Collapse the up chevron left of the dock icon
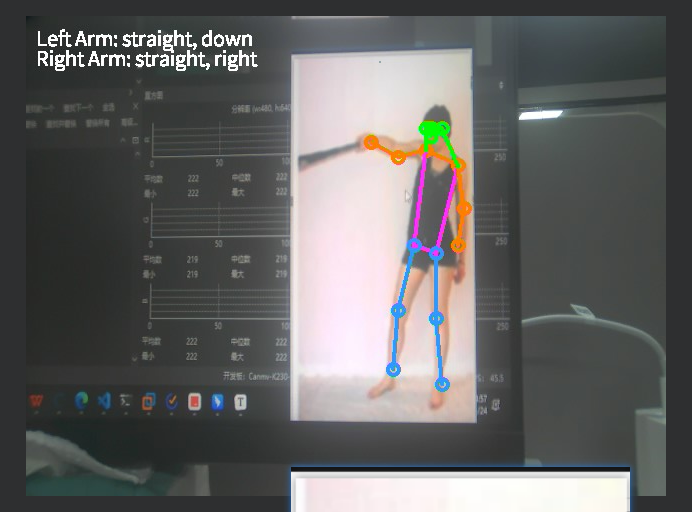This screenshot has height=512, width=692. coord(123,140)
